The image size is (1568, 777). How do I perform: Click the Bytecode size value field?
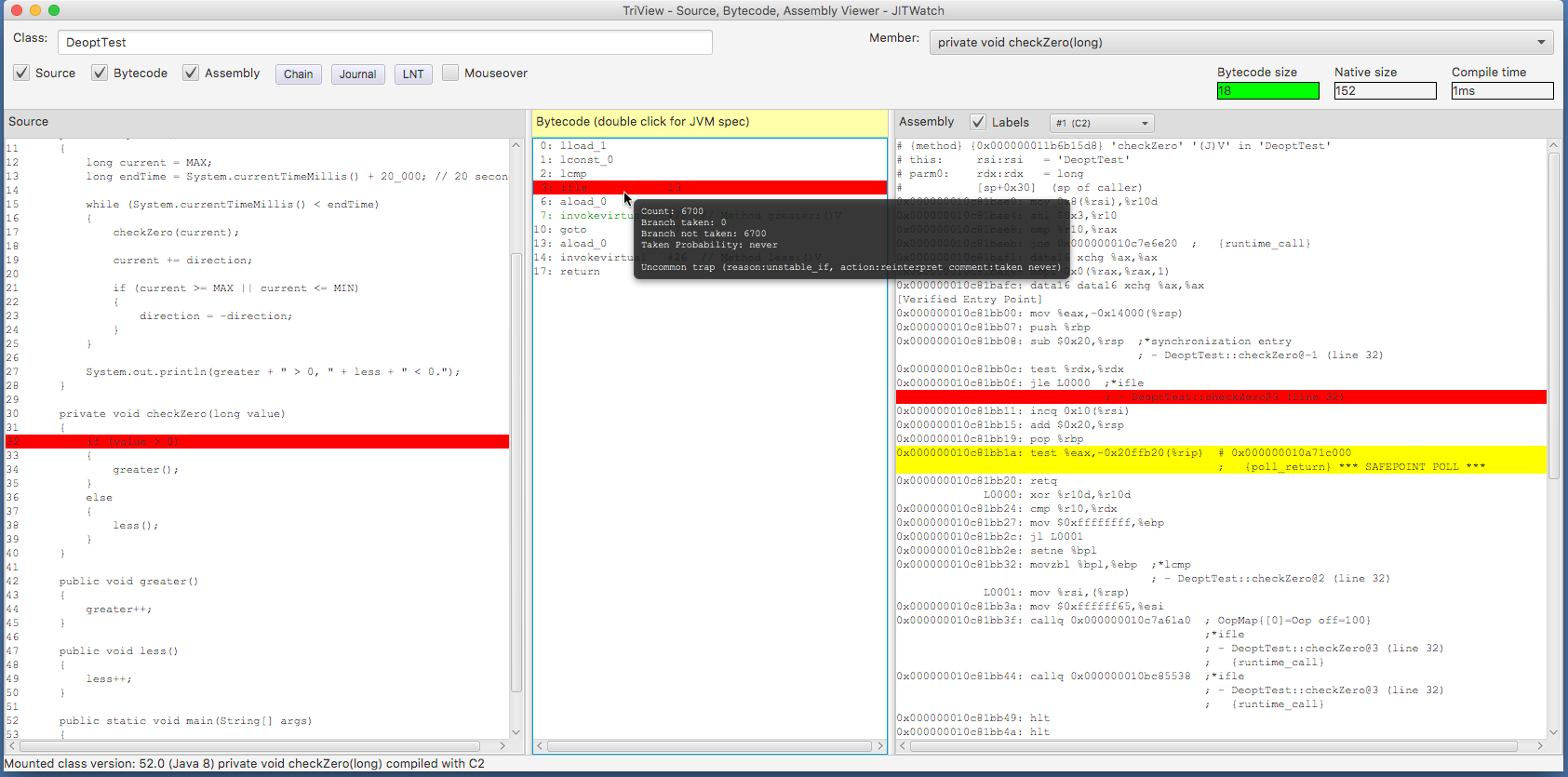[x=1268, y=90]
